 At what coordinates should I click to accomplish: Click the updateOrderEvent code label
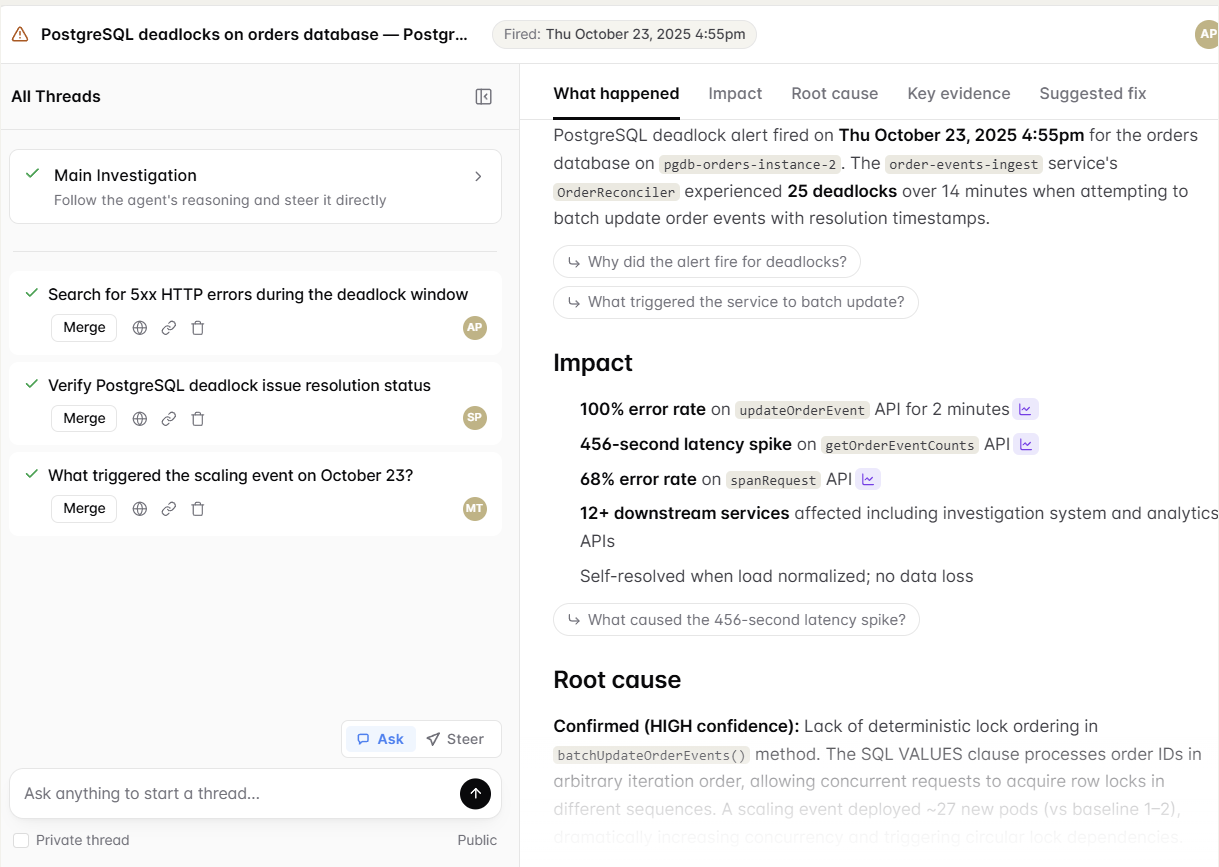click(x=802, y=410)
